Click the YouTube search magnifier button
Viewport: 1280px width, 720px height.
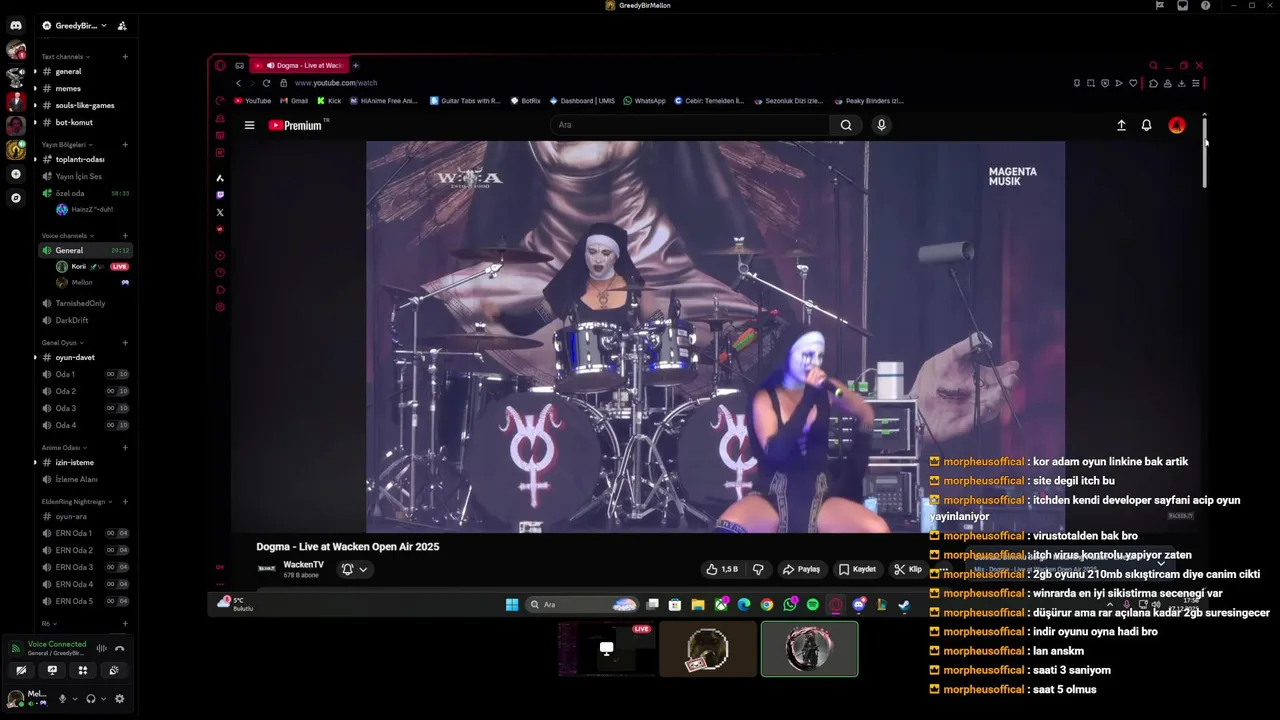[846, 125]
